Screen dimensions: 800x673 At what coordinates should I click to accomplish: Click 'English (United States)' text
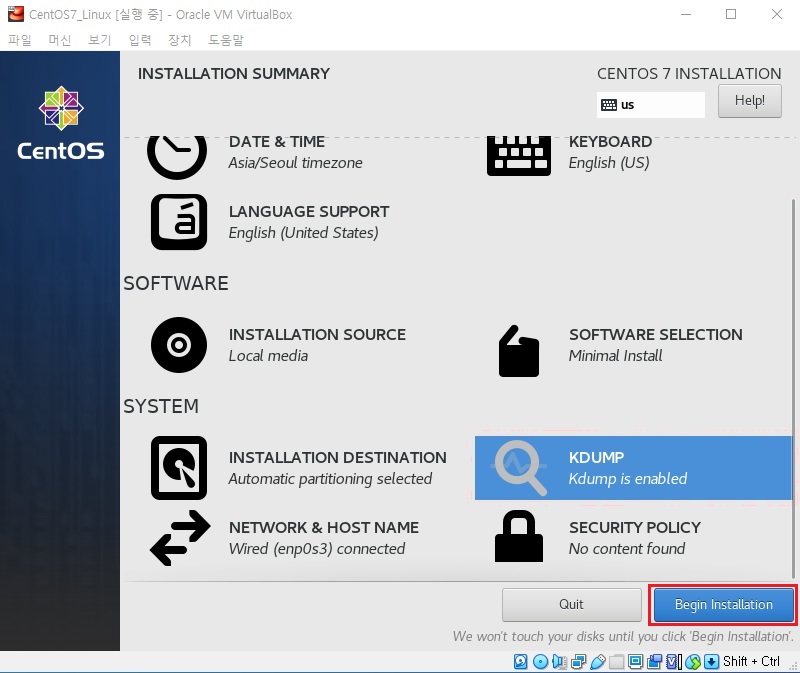click(303, 233)
